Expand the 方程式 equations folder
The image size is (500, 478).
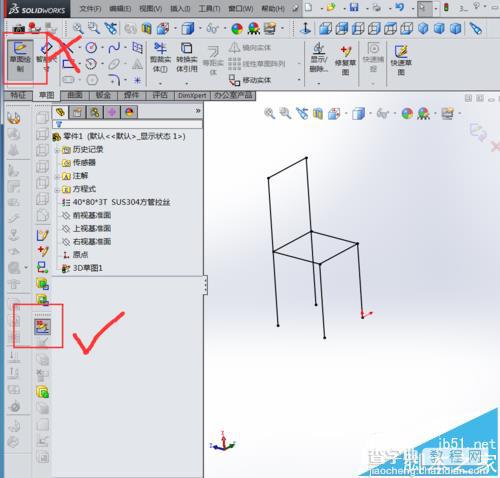click(57, 190)
